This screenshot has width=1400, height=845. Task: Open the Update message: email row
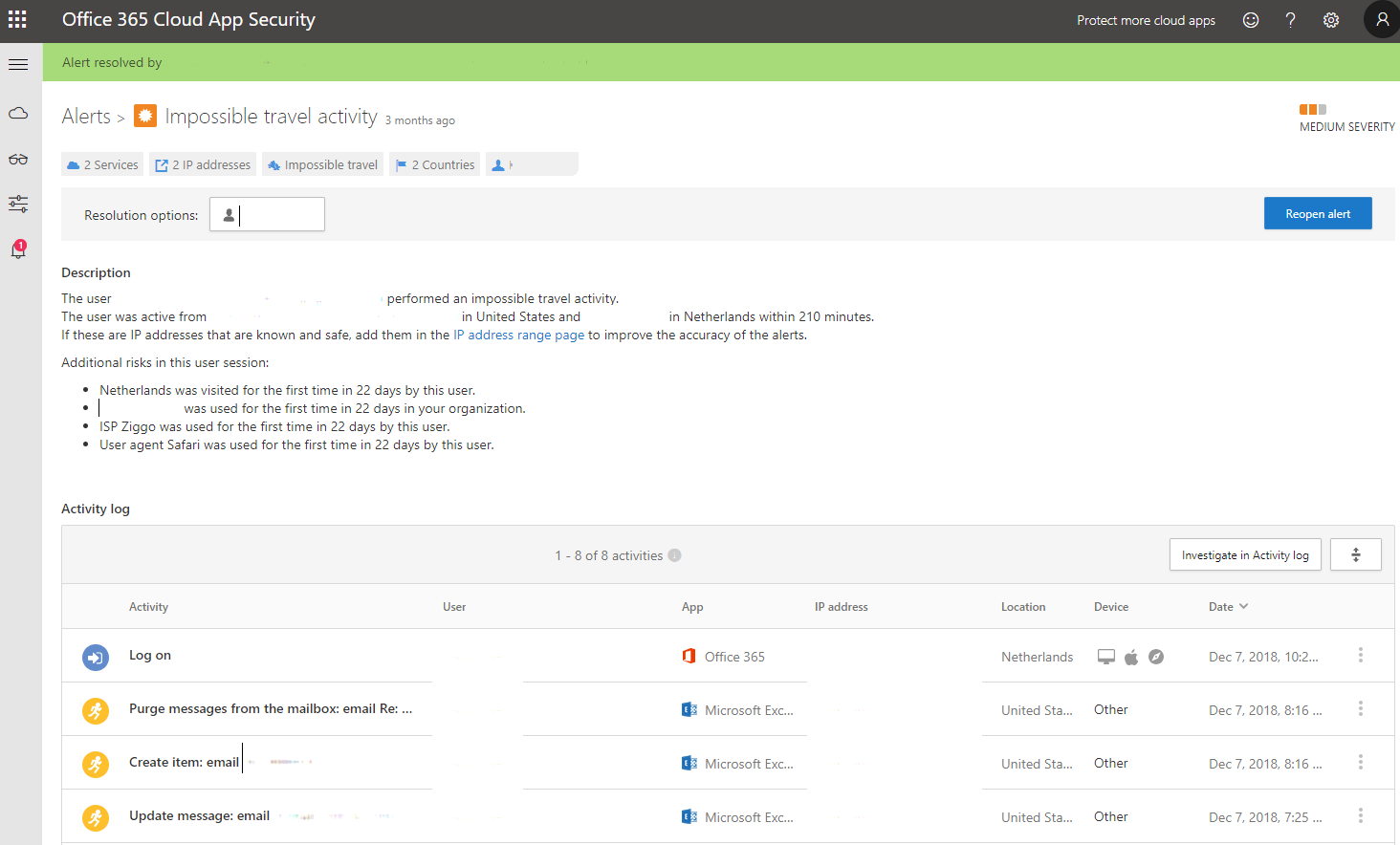728,816
